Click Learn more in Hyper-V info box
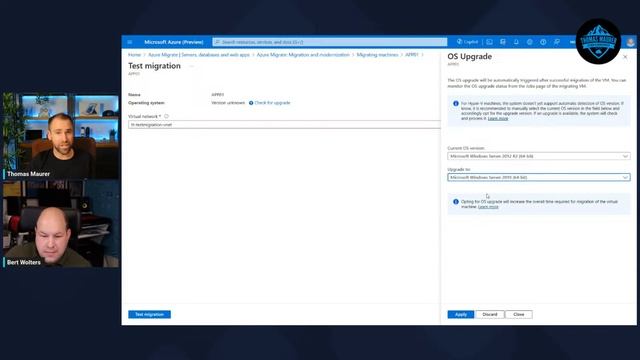Screen dimensions: 640x360 coord(498,118)
